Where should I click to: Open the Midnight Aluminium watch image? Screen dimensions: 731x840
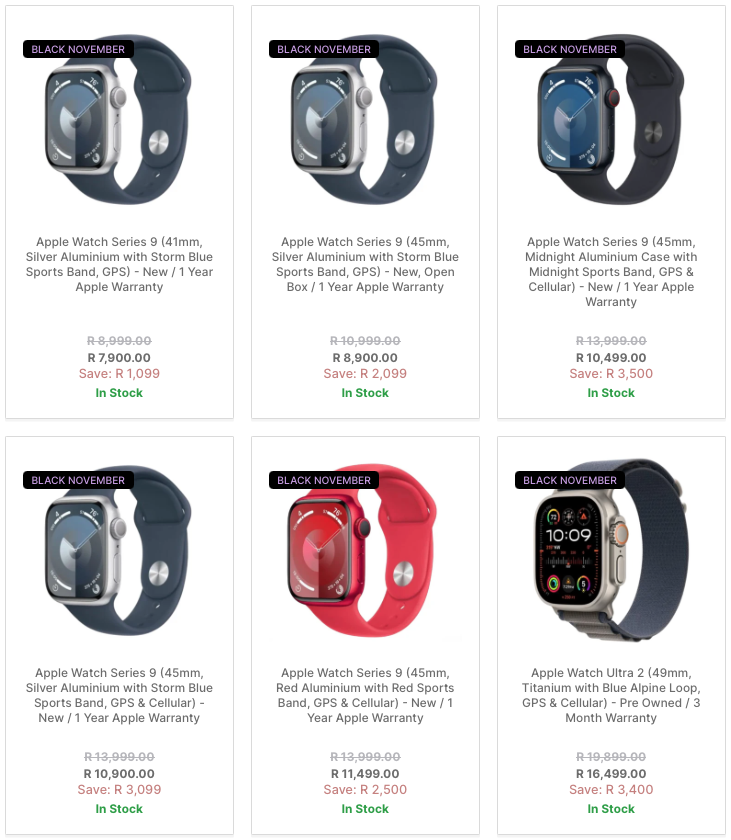pos(611,121)
